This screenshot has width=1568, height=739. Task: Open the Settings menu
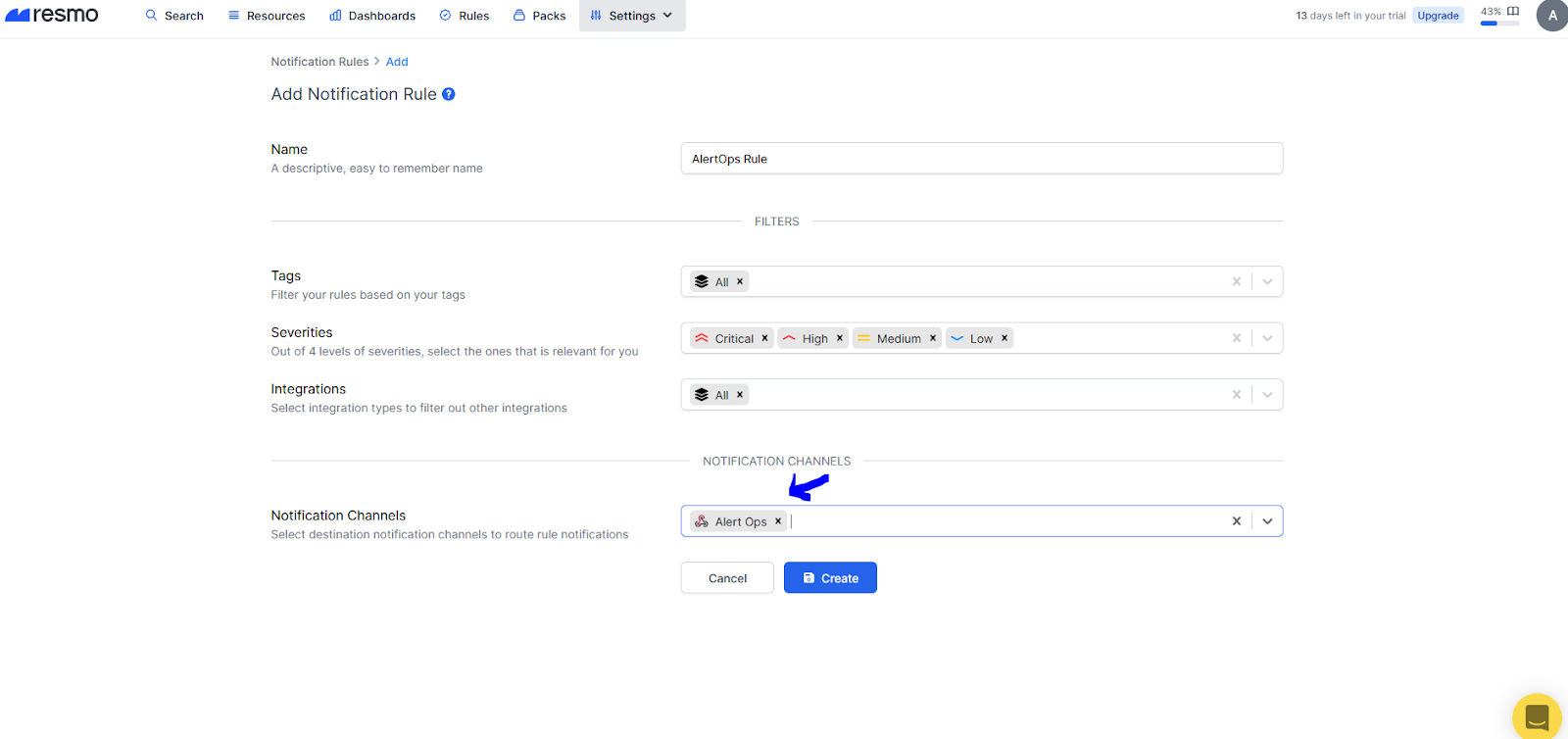point(632,16)
